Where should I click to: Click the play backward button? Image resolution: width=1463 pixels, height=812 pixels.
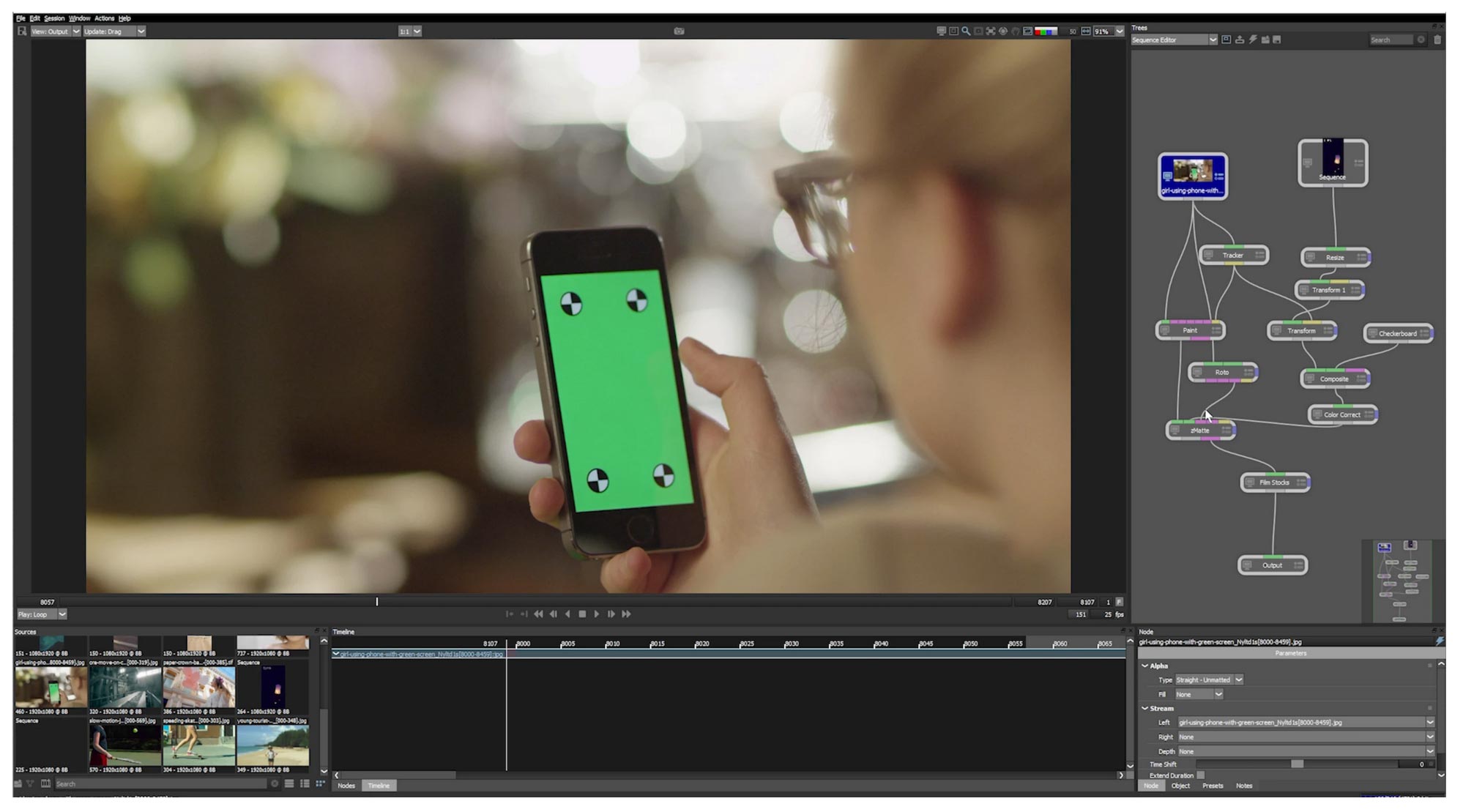567,614
